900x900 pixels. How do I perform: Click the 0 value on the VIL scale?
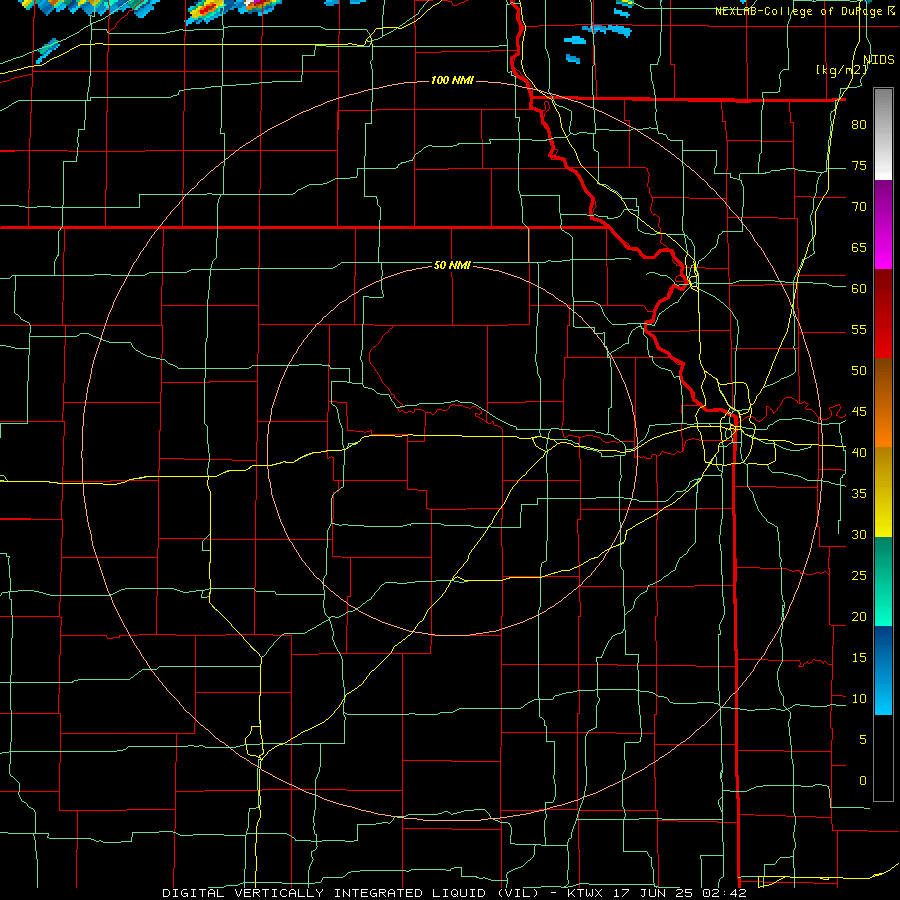863,781
